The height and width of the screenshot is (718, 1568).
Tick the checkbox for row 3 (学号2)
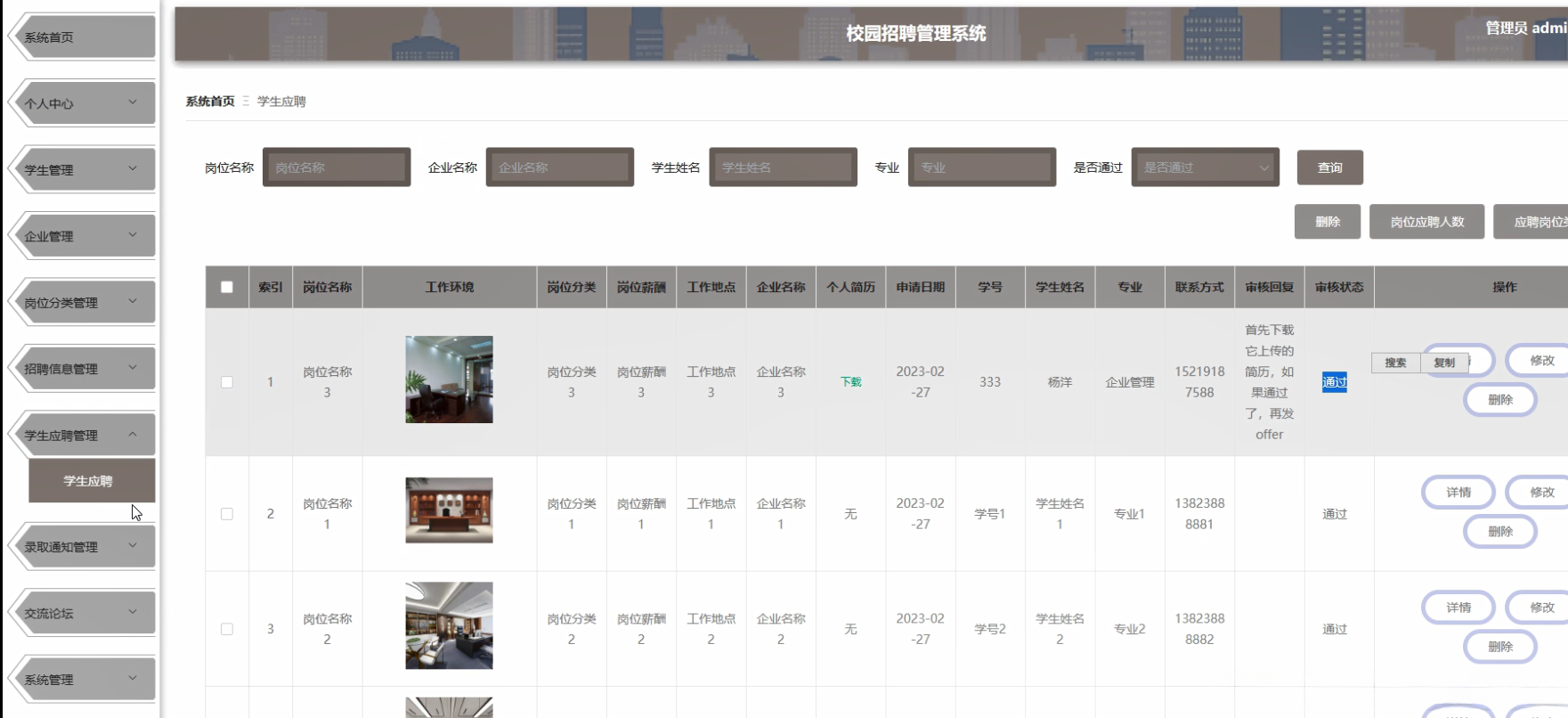coord(227,629)
